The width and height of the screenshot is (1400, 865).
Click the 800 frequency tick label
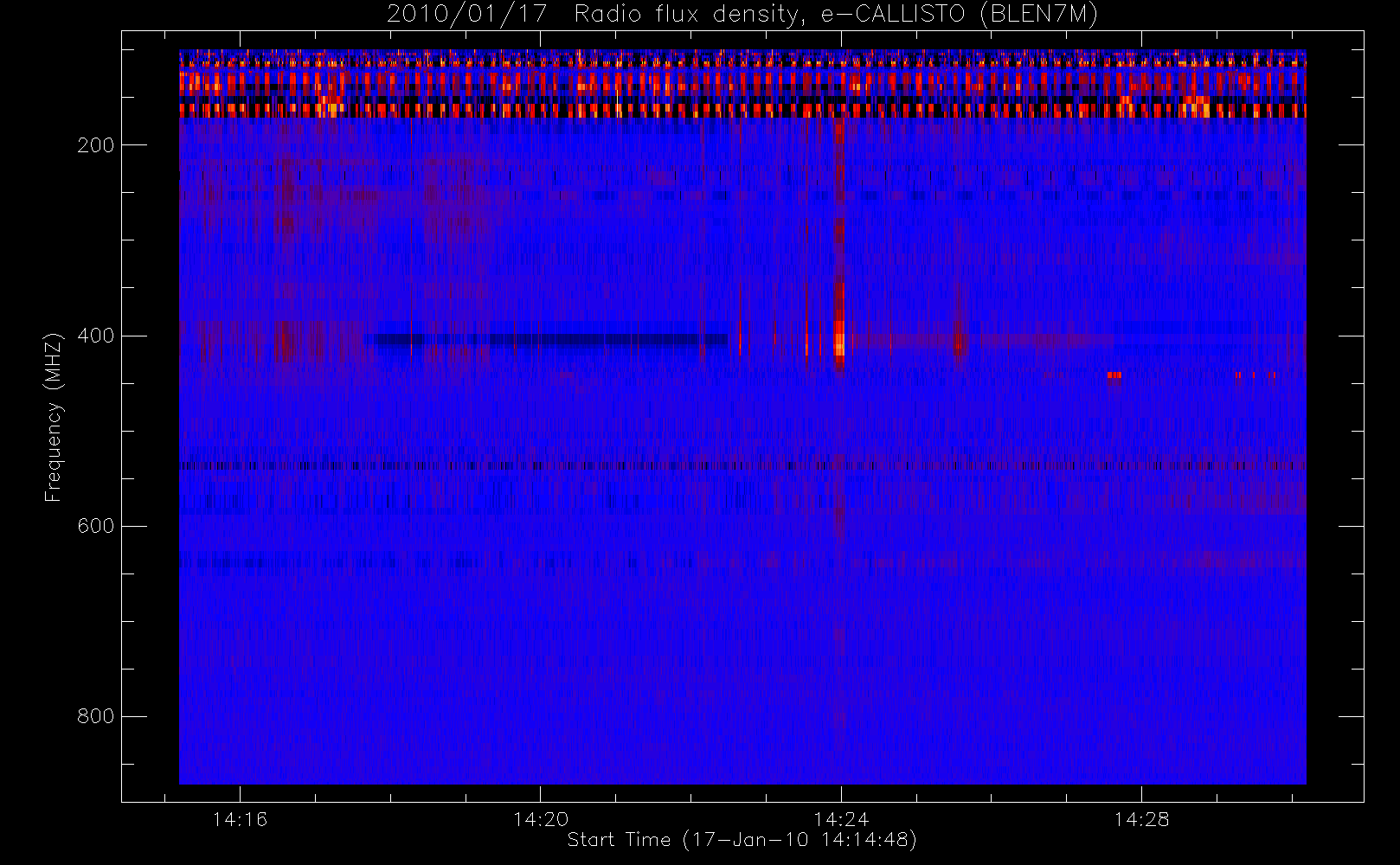click(x=95, y=716)
